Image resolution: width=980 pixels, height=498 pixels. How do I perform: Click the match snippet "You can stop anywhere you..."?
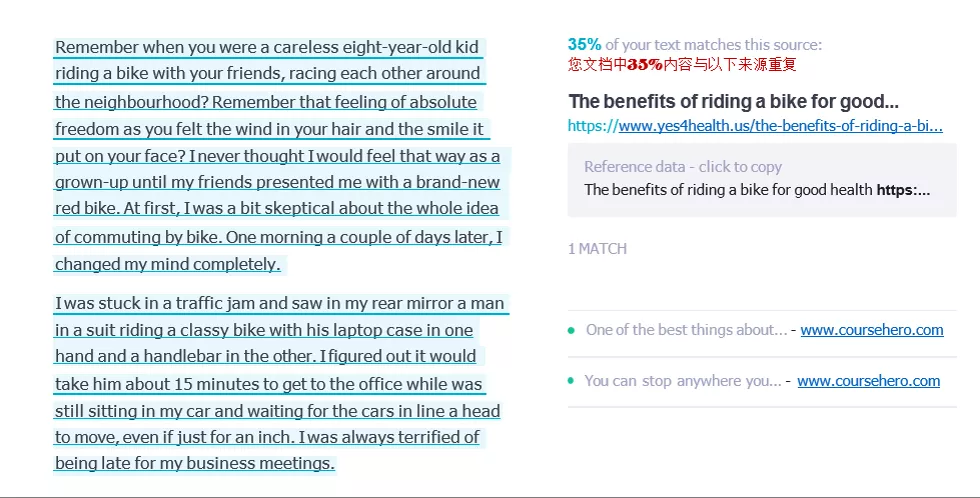coord(683,381)
